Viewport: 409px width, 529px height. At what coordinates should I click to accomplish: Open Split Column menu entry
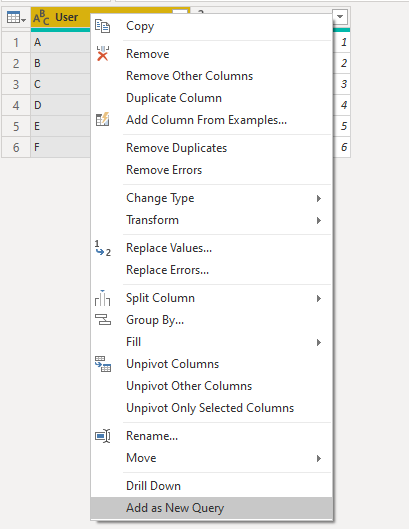click(211, 298)
